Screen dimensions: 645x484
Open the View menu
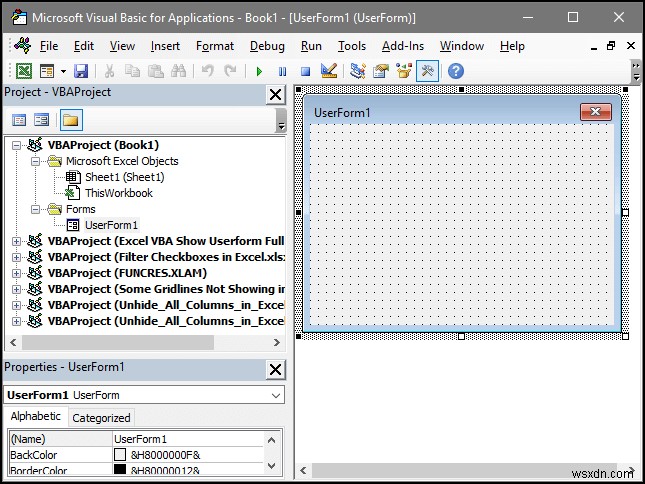[x=122, y=46]
